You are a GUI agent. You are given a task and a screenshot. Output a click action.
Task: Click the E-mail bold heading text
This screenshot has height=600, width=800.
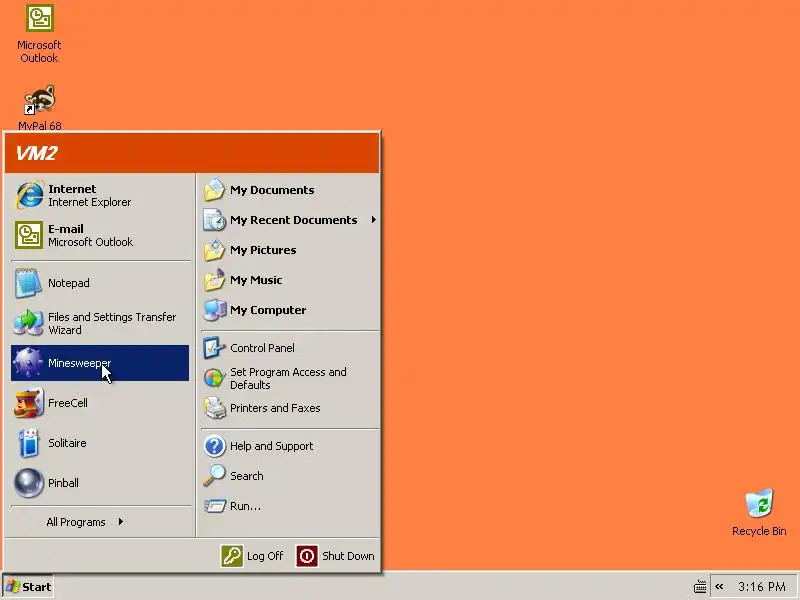(66, 229)
